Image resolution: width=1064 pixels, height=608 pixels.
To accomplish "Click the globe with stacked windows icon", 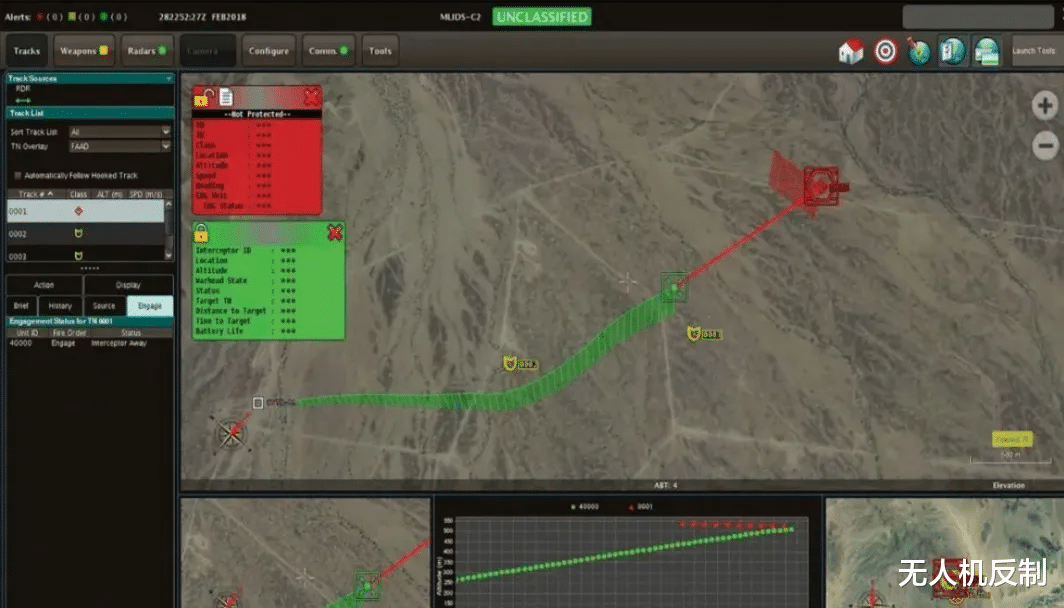I will point(986,51).
